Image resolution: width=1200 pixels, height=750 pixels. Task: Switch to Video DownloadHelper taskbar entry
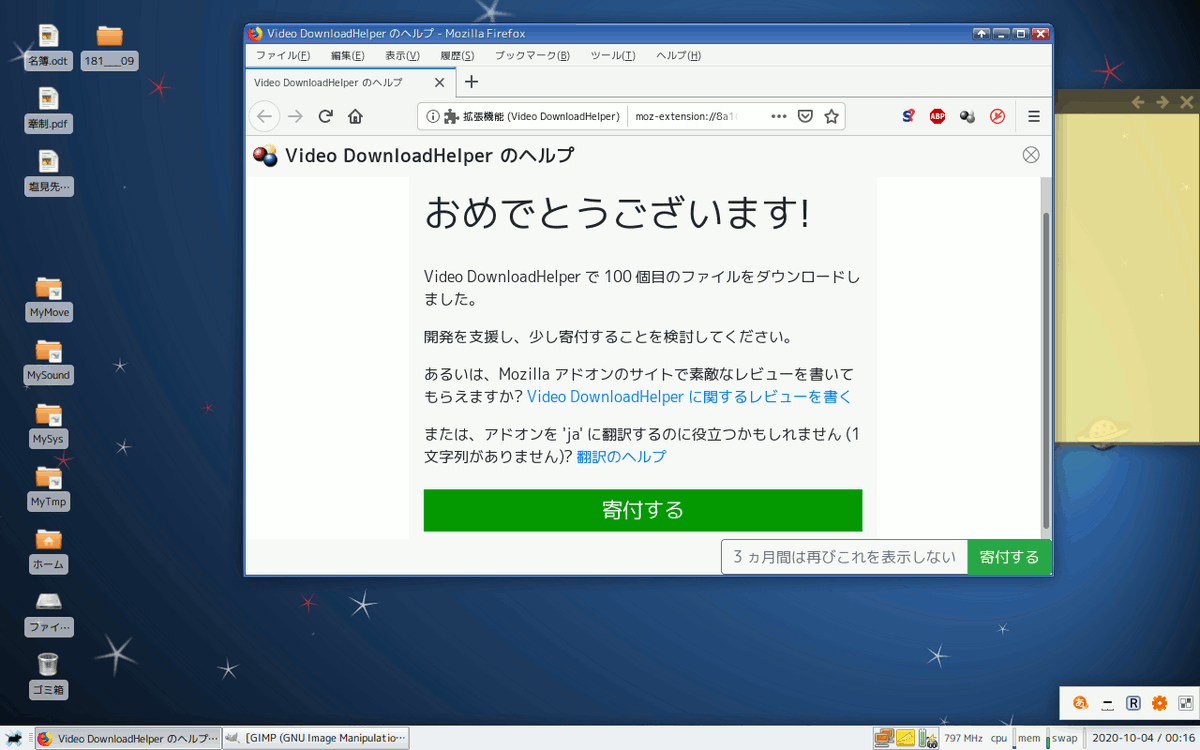pos(127,739)
